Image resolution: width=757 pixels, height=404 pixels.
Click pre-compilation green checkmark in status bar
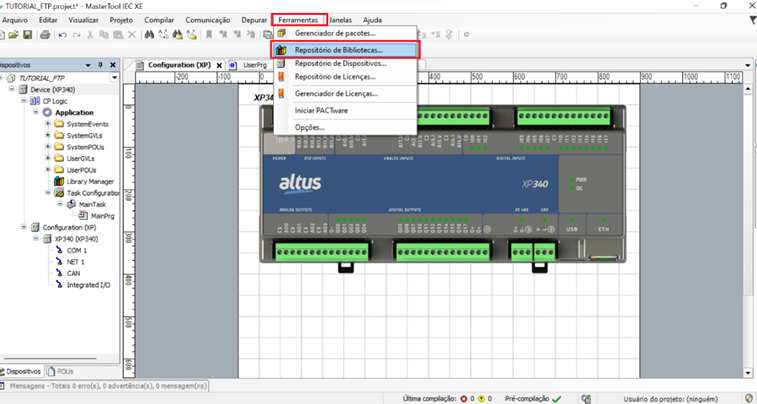[x=557, y=399]
